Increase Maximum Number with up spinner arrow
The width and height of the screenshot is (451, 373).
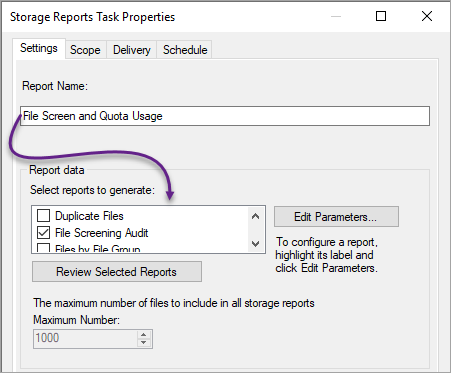(x=144, y=335)
